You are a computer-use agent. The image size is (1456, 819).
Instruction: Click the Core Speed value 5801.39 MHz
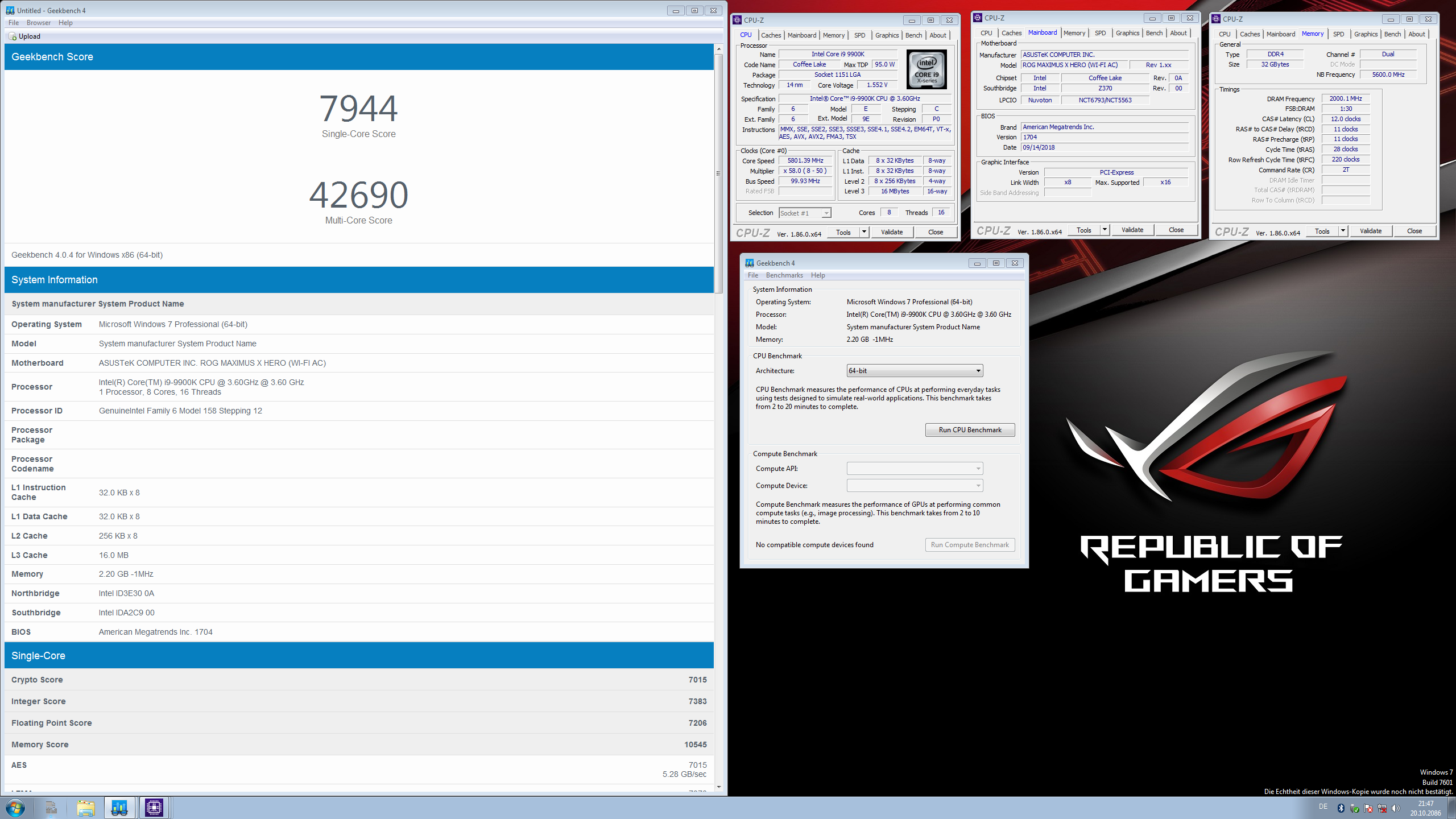805,161
